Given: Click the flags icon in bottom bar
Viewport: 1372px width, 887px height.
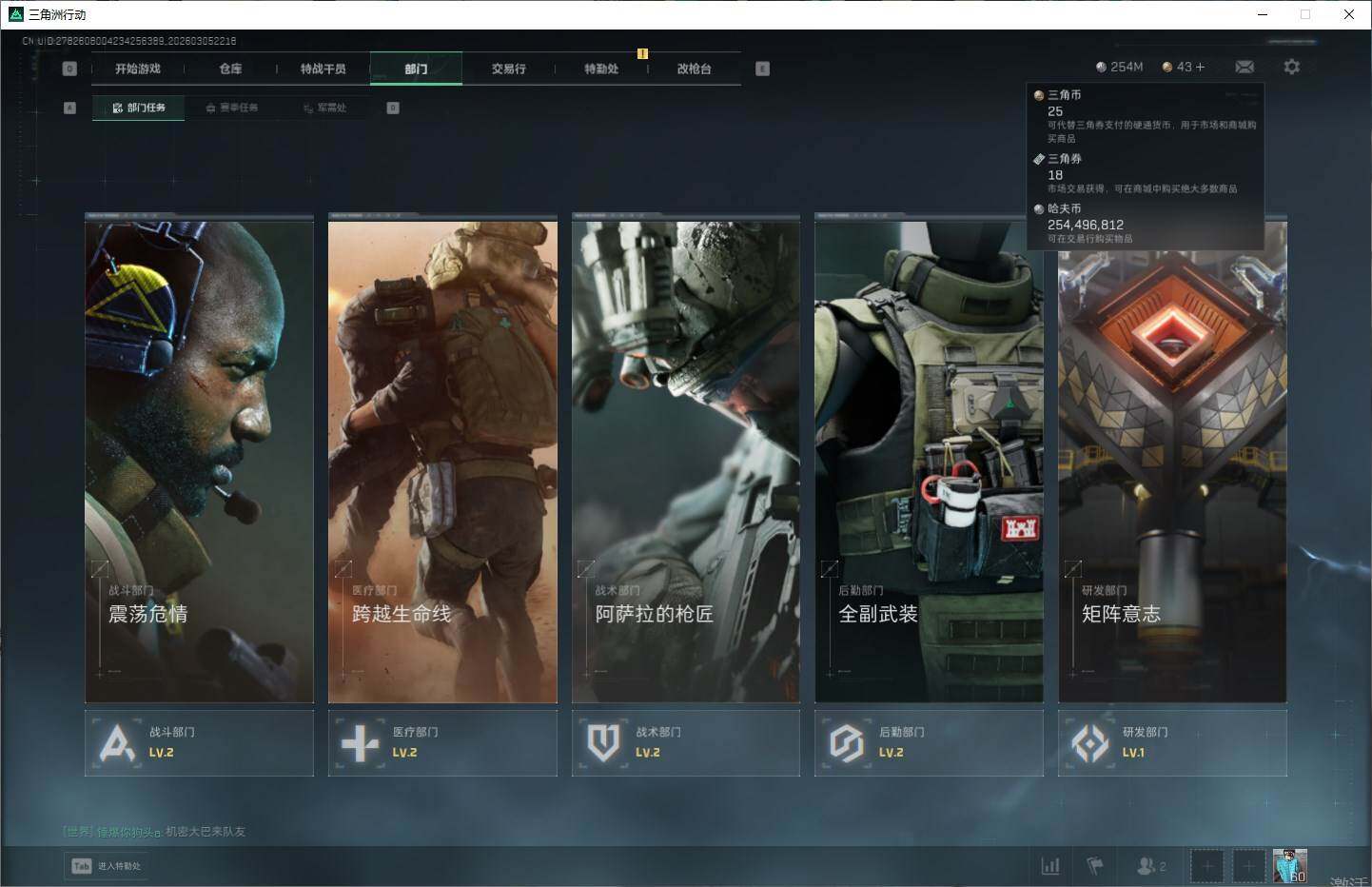Looking at the screenshot, I should [1095, 866].
